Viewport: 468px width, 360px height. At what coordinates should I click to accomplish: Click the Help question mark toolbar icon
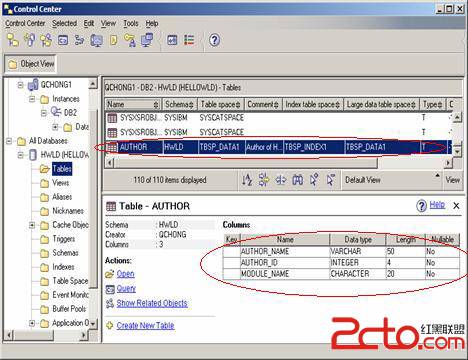coord(214,40)
